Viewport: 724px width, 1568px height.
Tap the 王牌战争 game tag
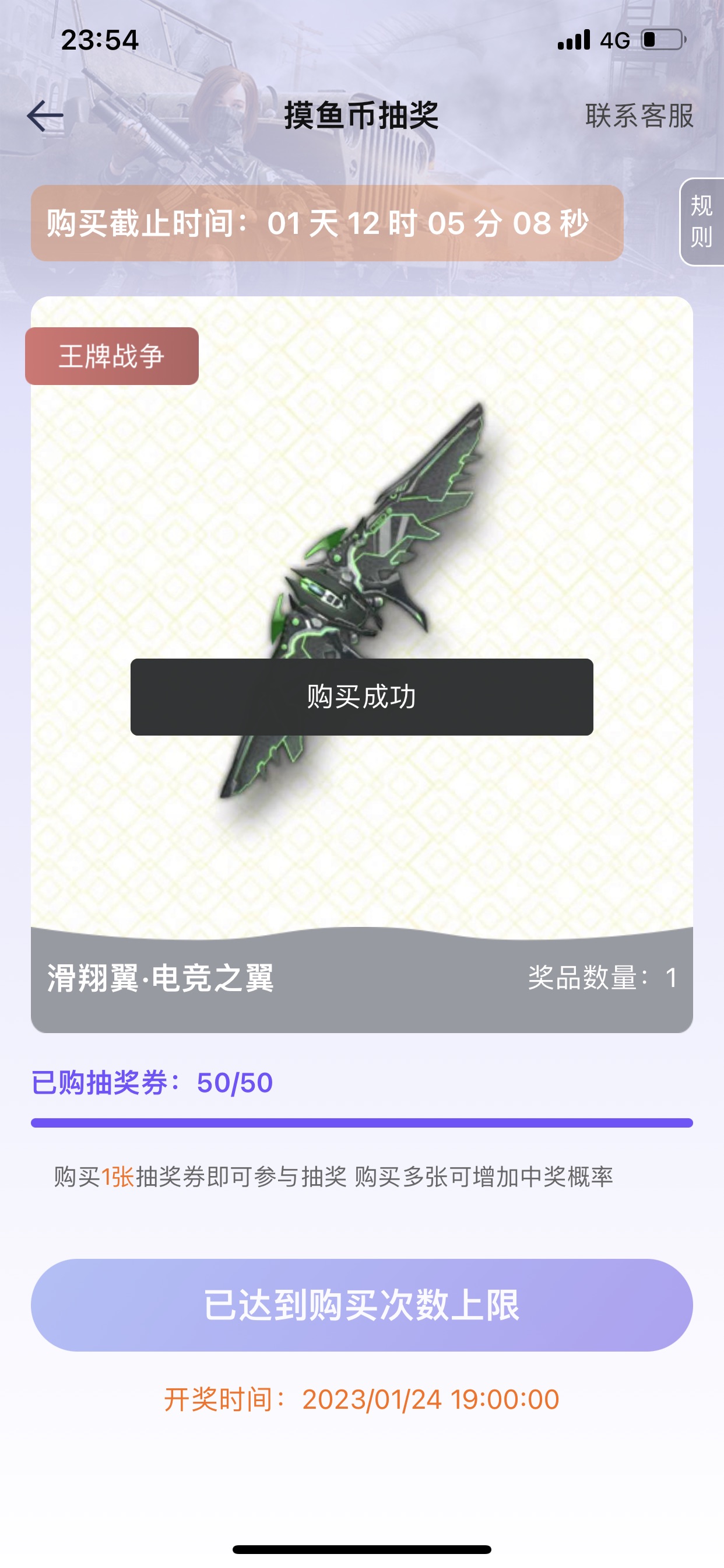click(112, 356)
